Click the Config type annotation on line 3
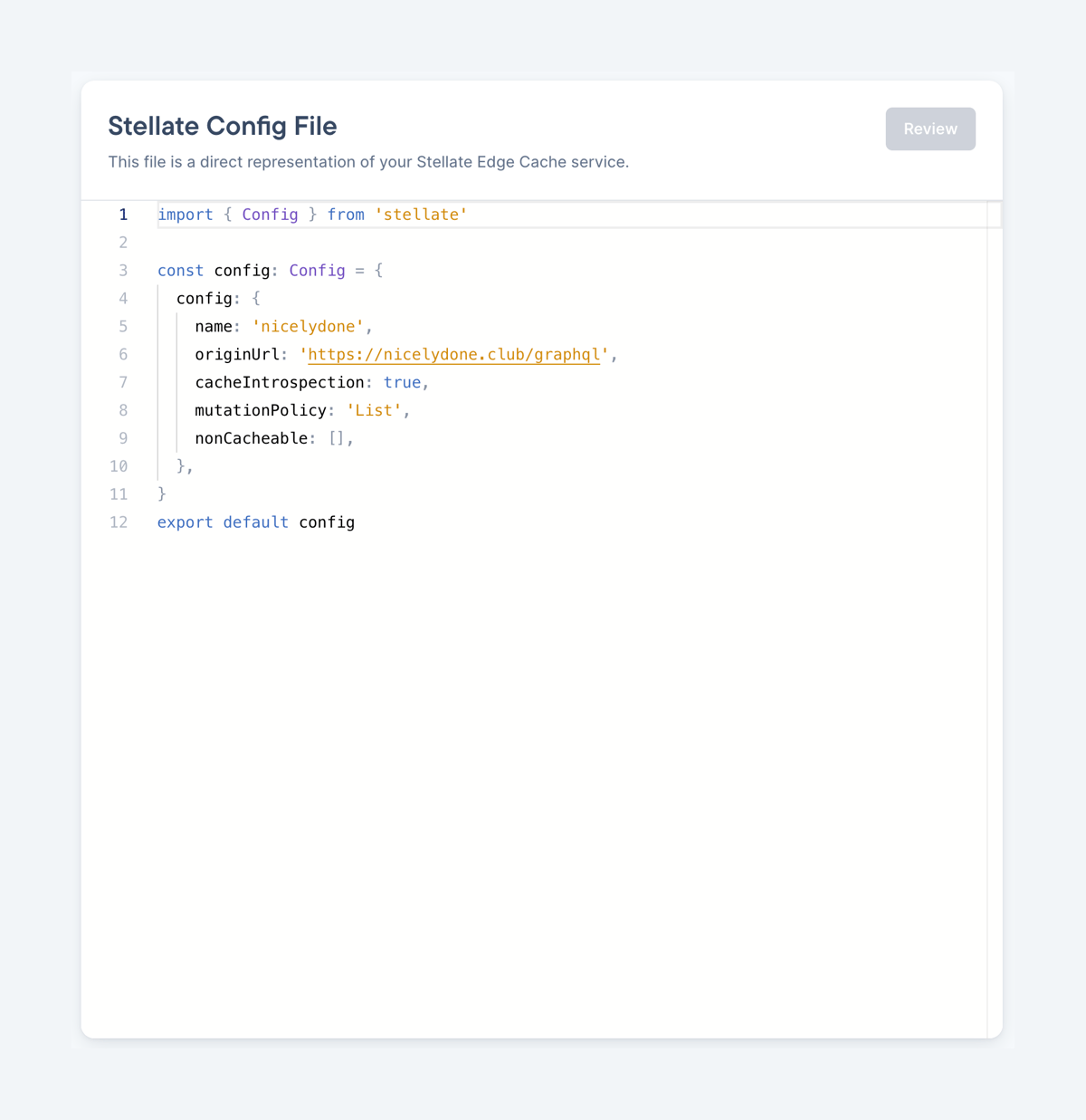1086x1120 pixels. (316, 270)
